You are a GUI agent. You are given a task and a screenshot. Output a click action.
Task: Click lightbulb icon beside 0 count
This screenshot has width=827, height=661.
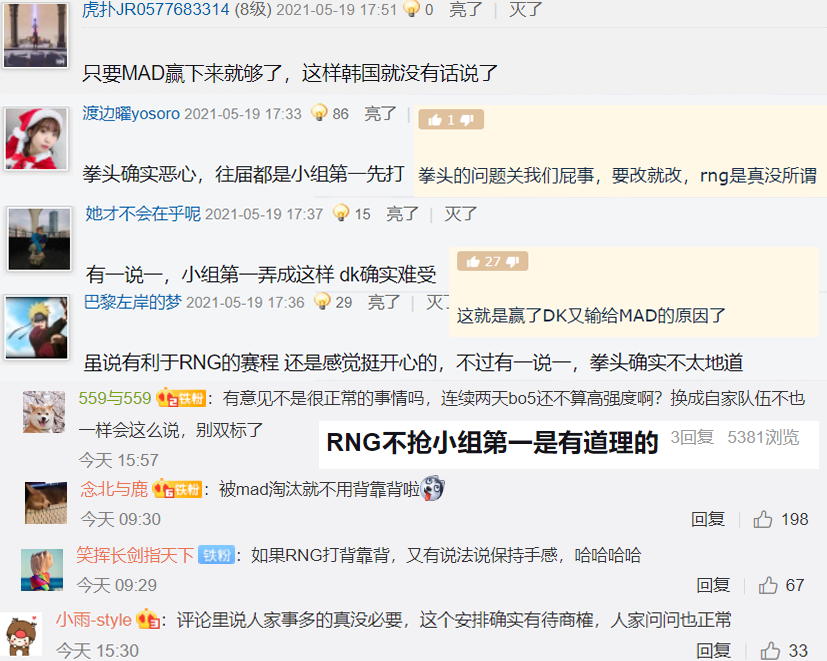[x=411, y=8]
